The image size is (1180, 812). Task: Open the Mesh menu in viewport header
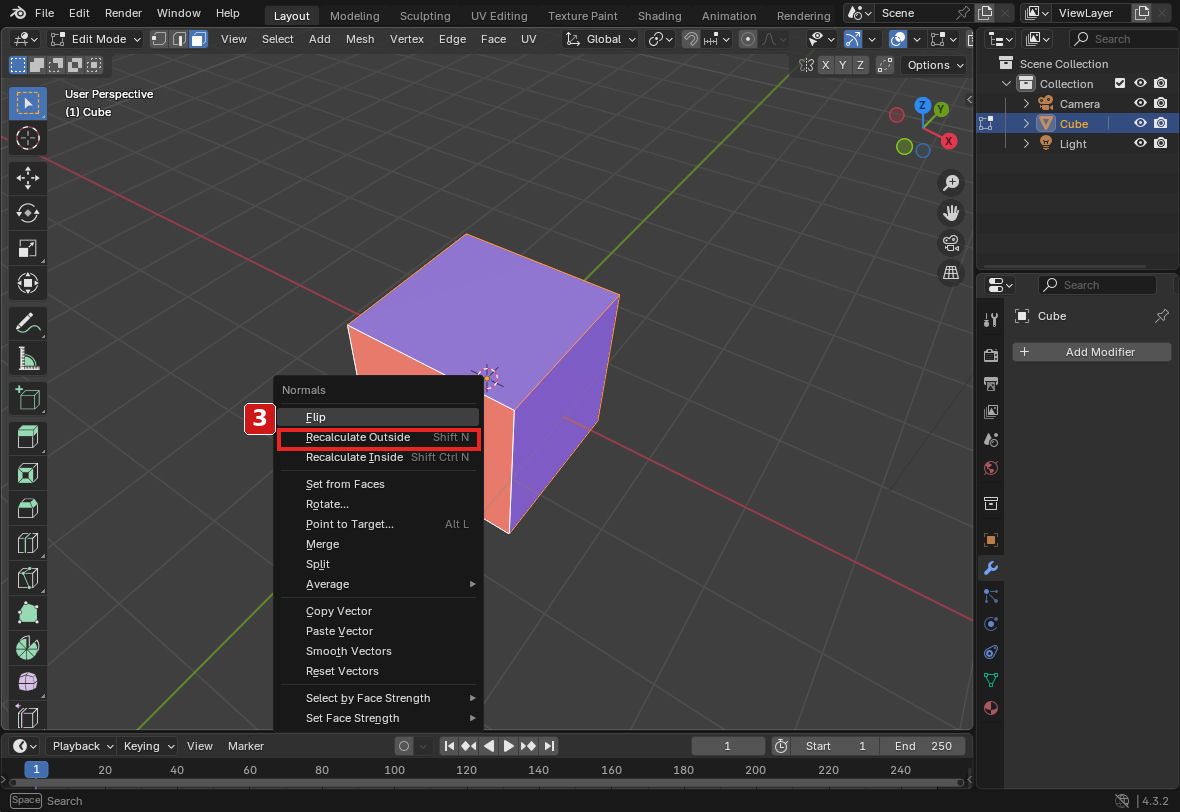tap(360, 39)
